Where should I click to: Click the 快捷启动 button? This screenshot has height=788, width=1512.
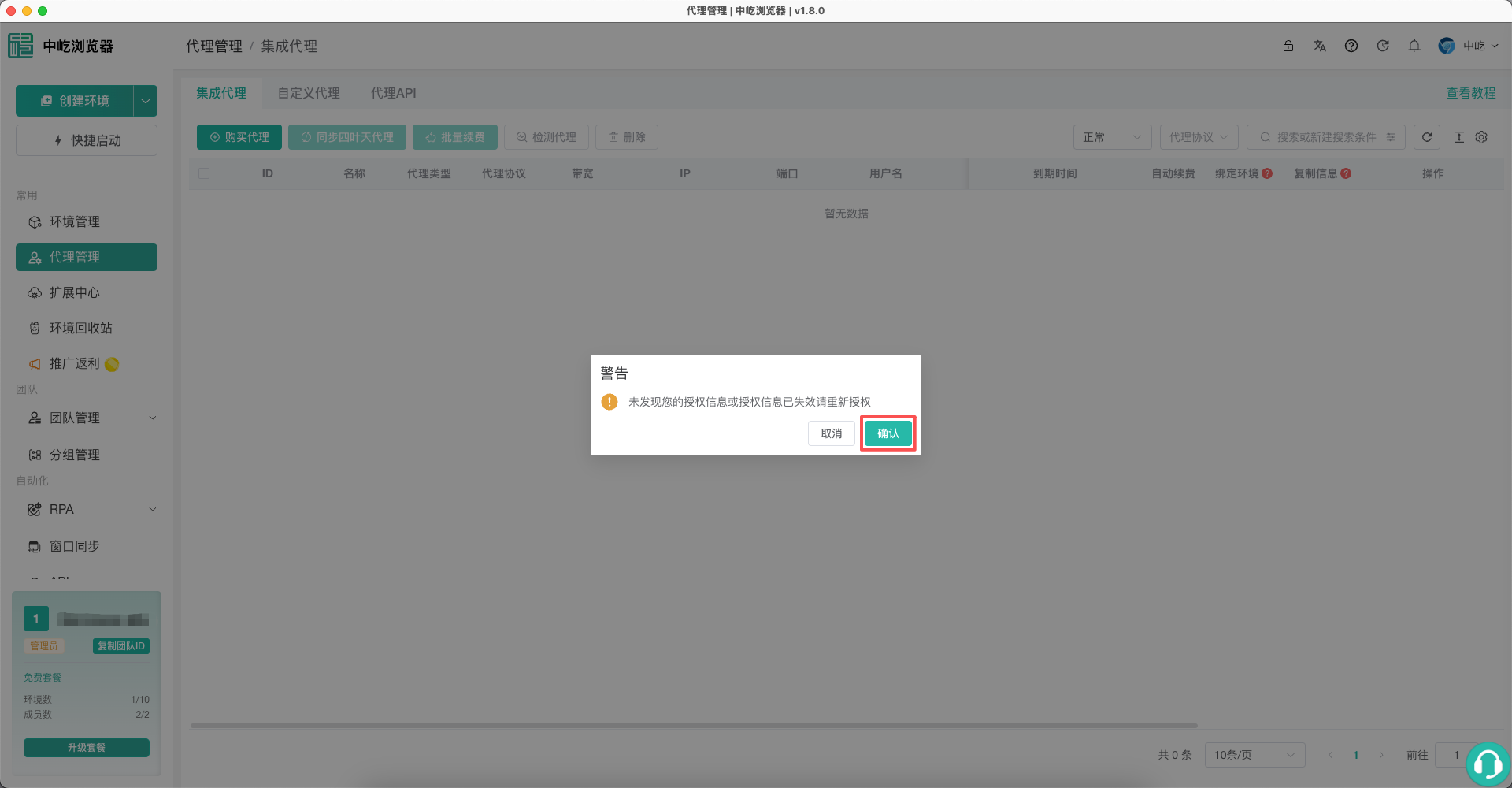click(87, 140)
